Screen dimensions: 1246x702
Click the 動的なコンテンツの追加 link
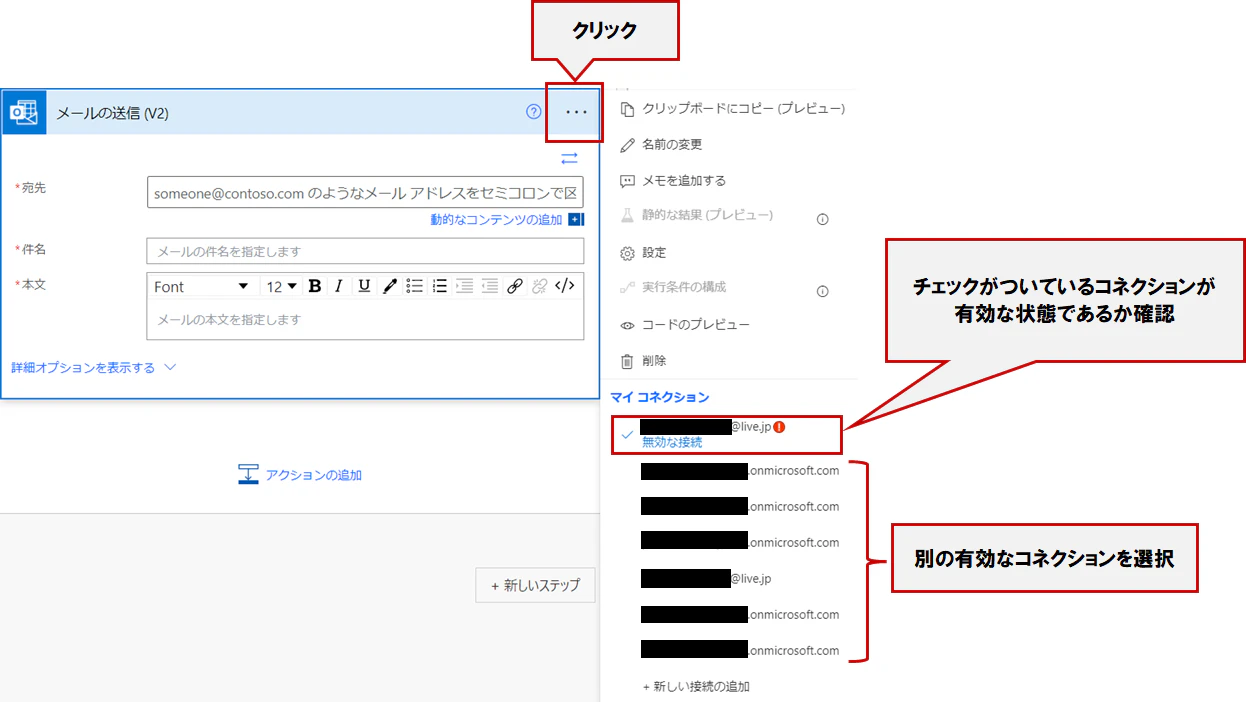point(496,219)
